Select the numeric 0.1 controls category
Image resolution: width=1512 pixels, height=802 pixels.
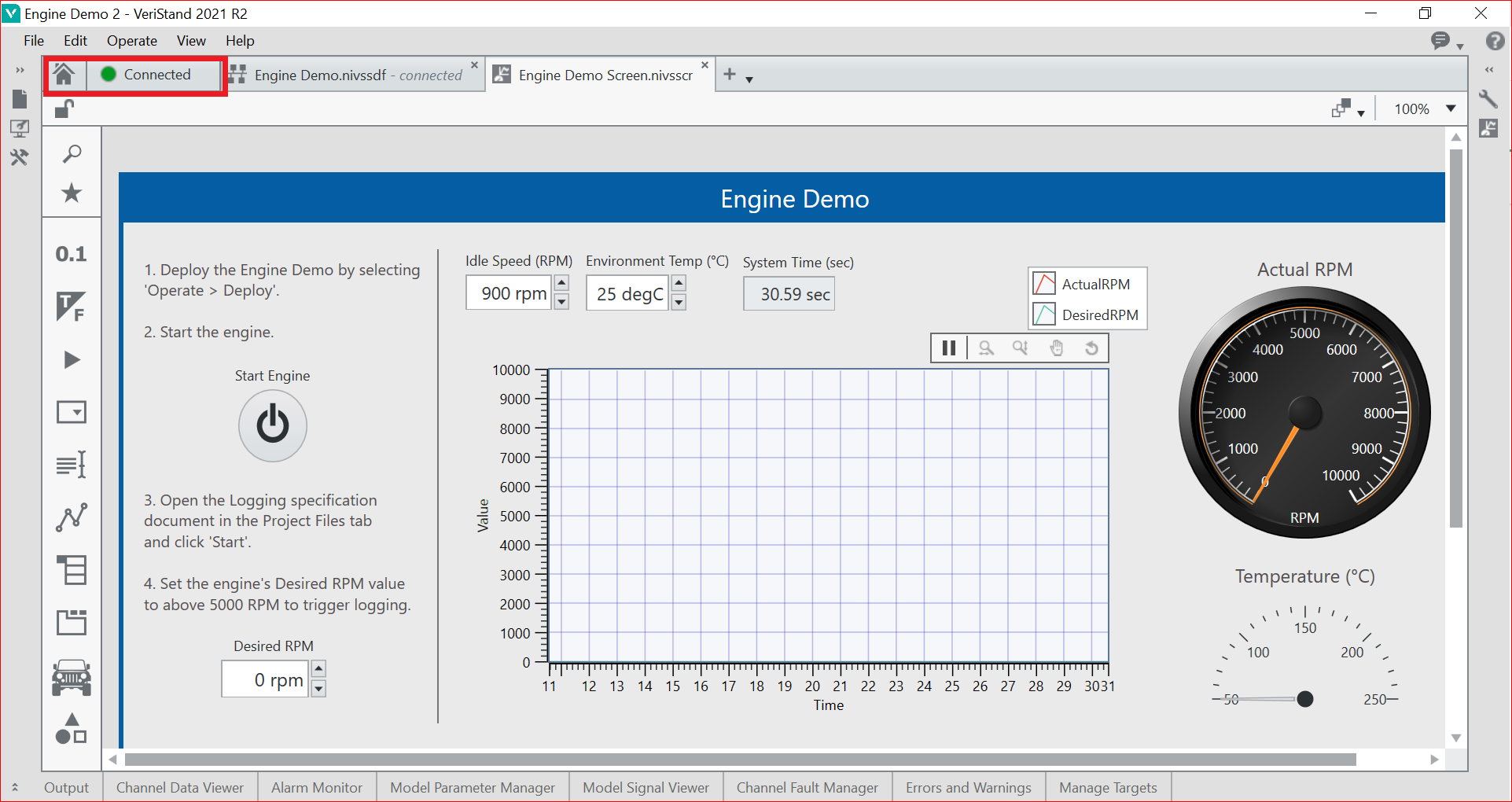(71, 254)
